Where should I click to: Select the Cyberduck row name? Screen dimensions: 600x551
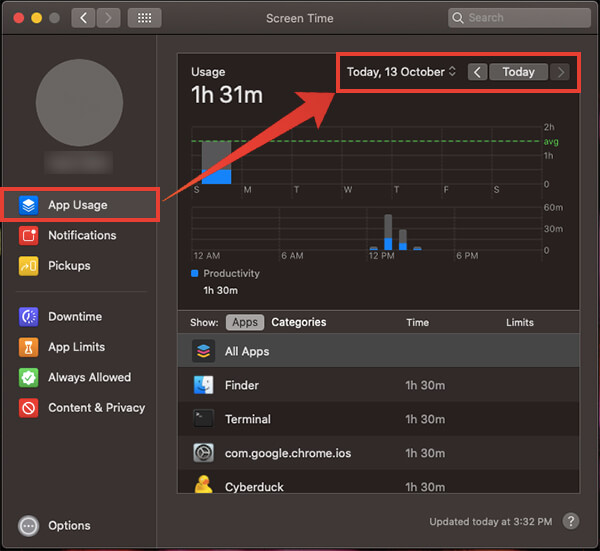(254, 487)
